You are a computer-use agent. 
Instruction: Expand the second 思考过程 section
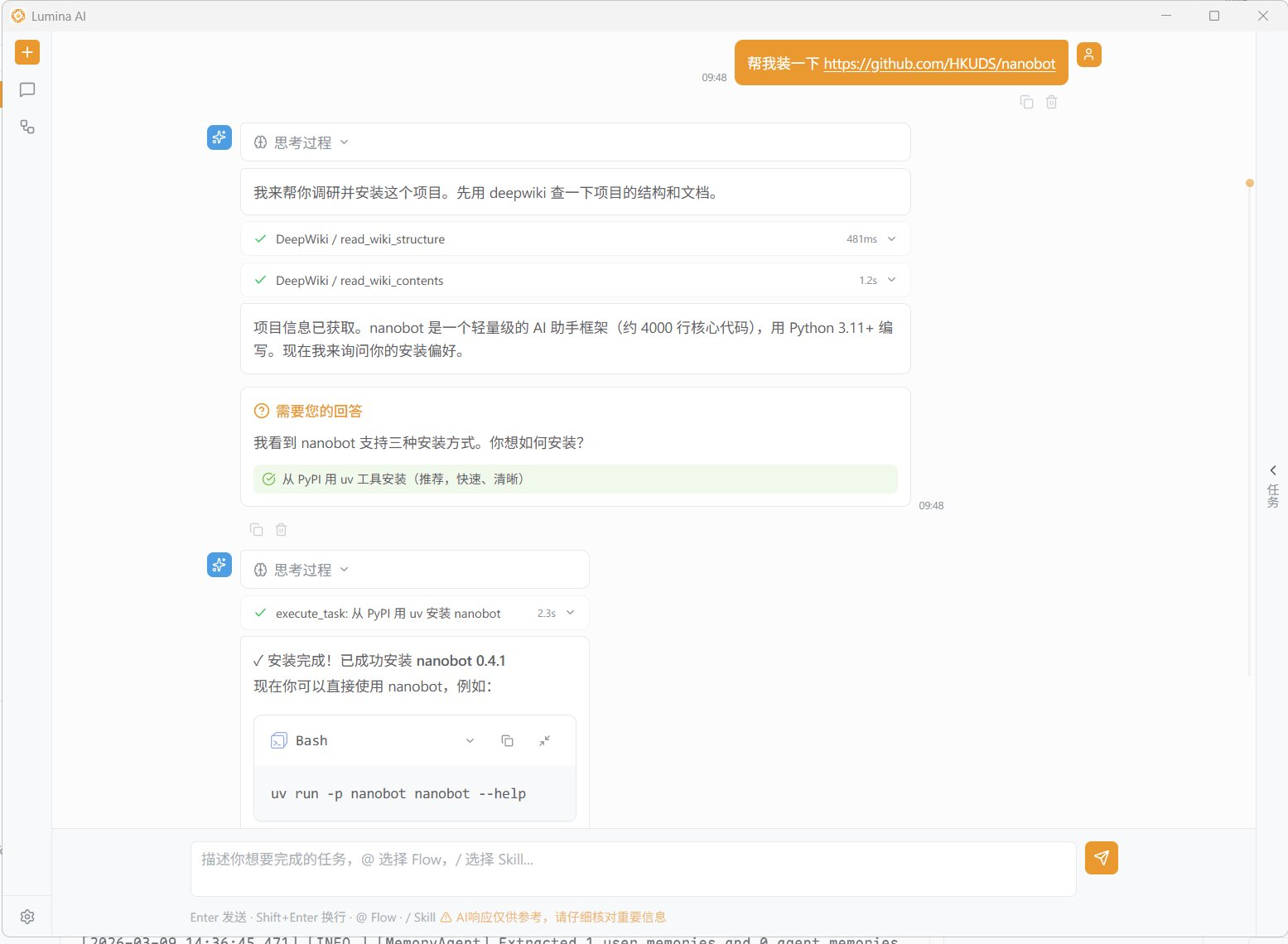click(x=301, y=570)
